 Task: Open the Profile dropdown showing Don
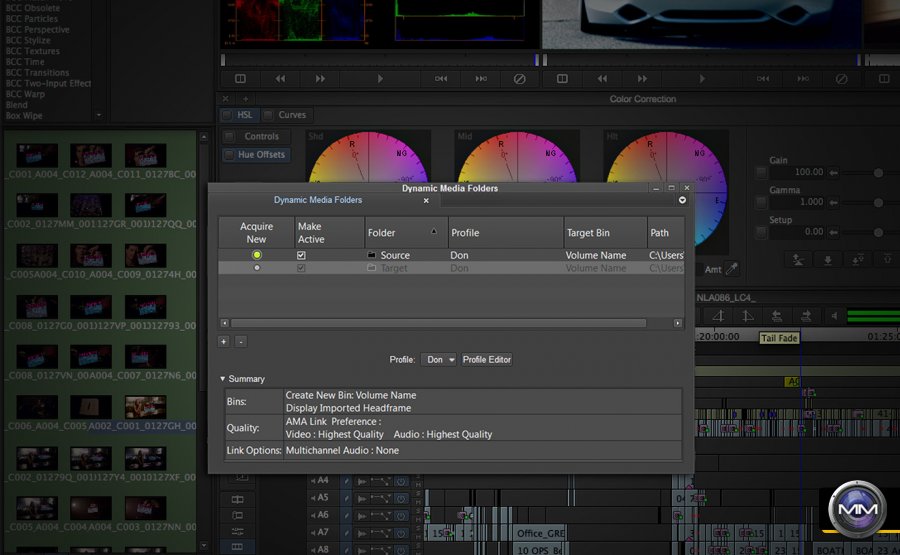coord(437,359)
